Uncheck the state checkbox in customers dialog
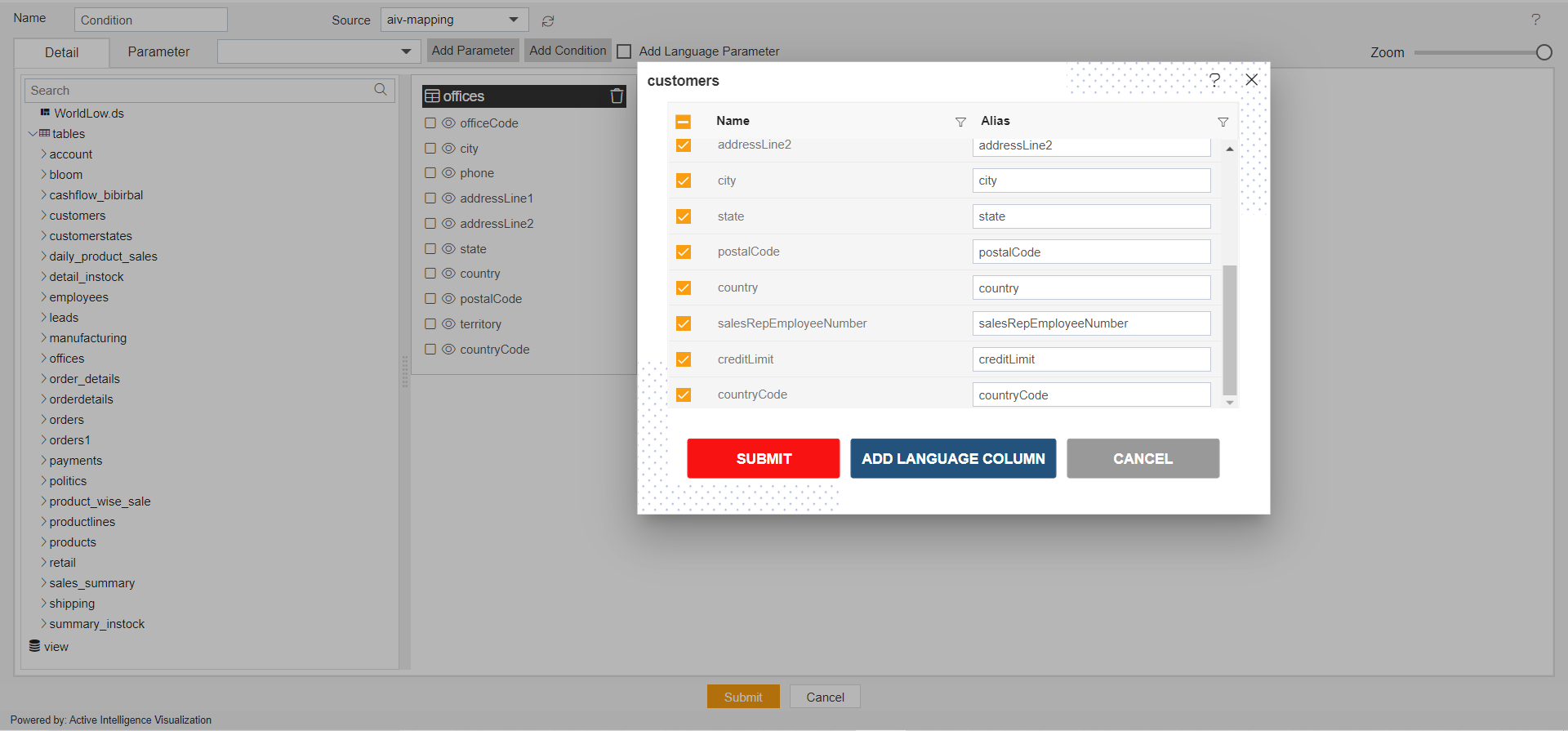The image size is (1568, 731). [684, 216]
